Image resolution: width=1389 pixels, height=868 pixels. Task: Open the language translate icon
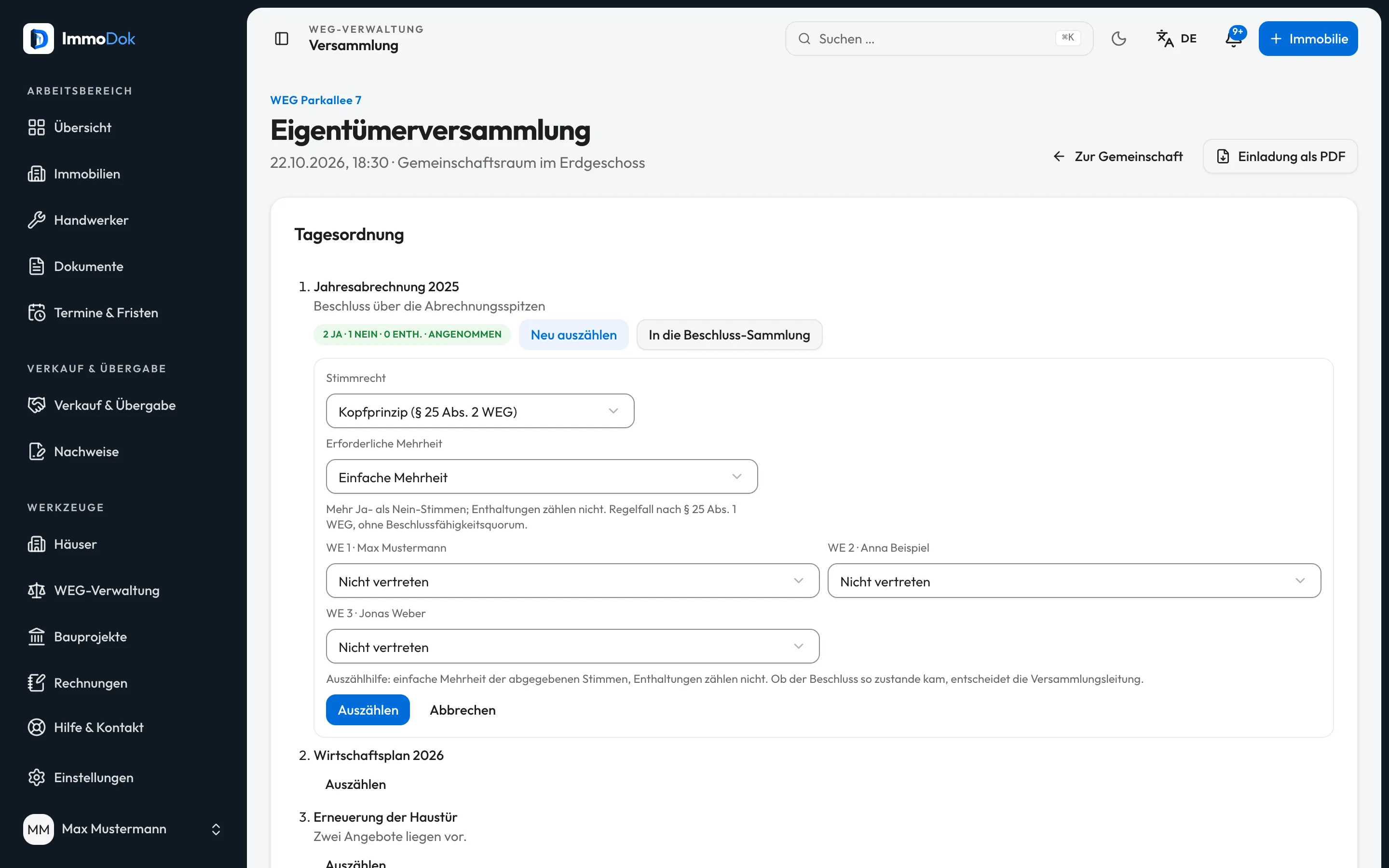click(1165, 39)
